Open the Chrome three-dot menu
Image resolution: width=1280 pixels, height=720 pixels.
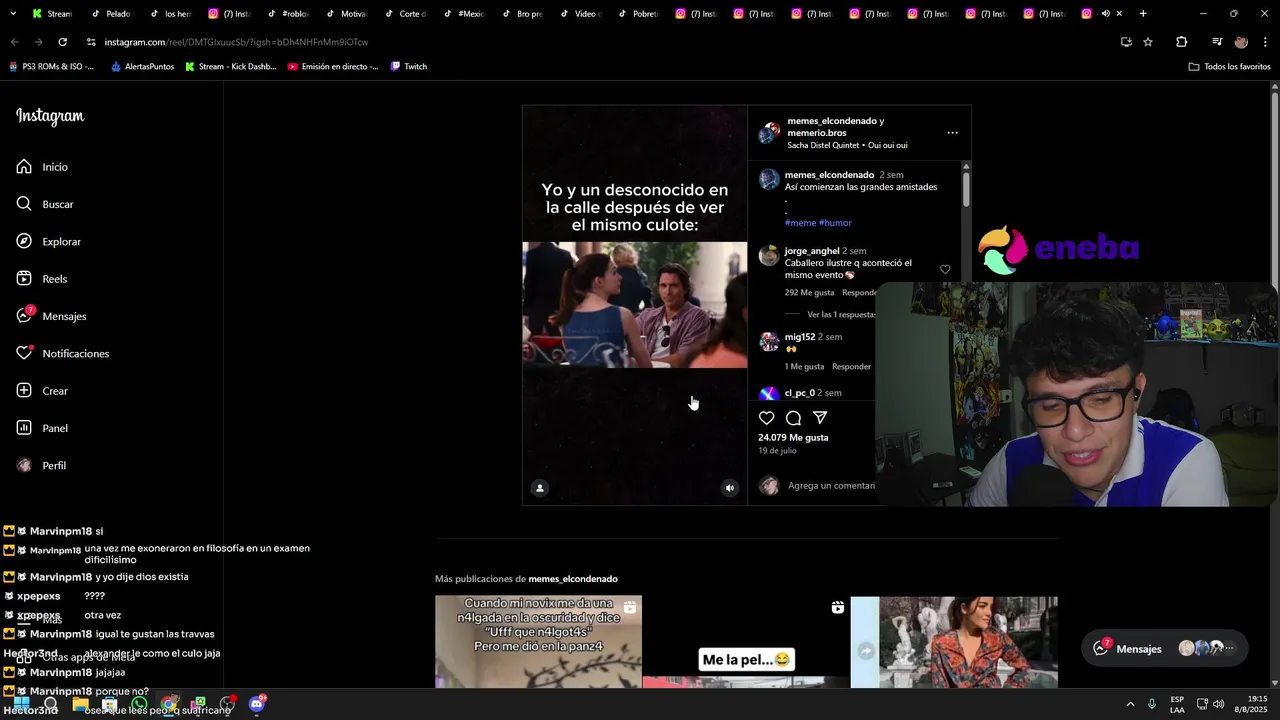pyautogui.click(x=1266, y=42)
